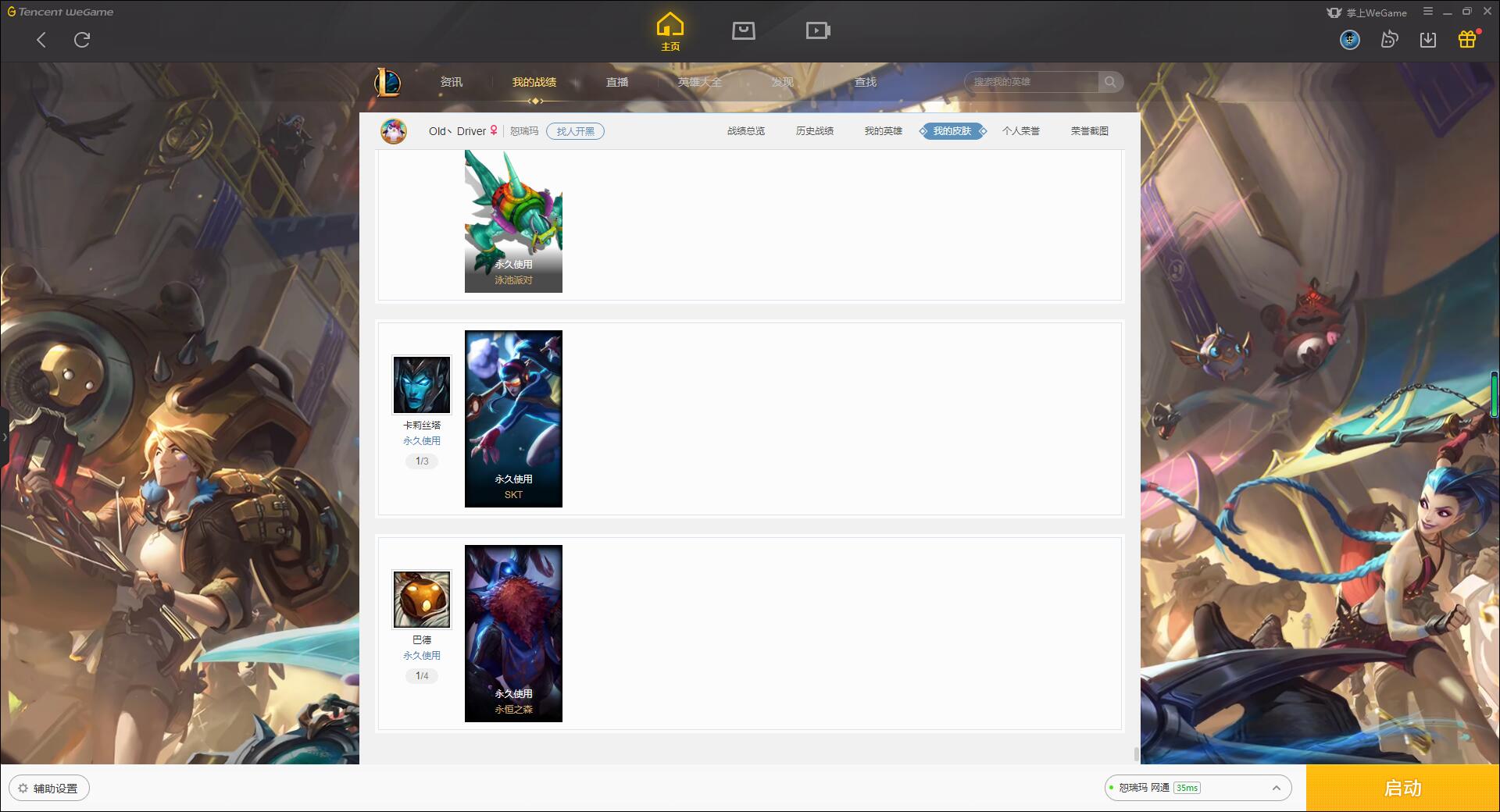Select 我的皮肤 my skins section
The width and height of the screenshot is (1500, 812).
click(952, 131)
